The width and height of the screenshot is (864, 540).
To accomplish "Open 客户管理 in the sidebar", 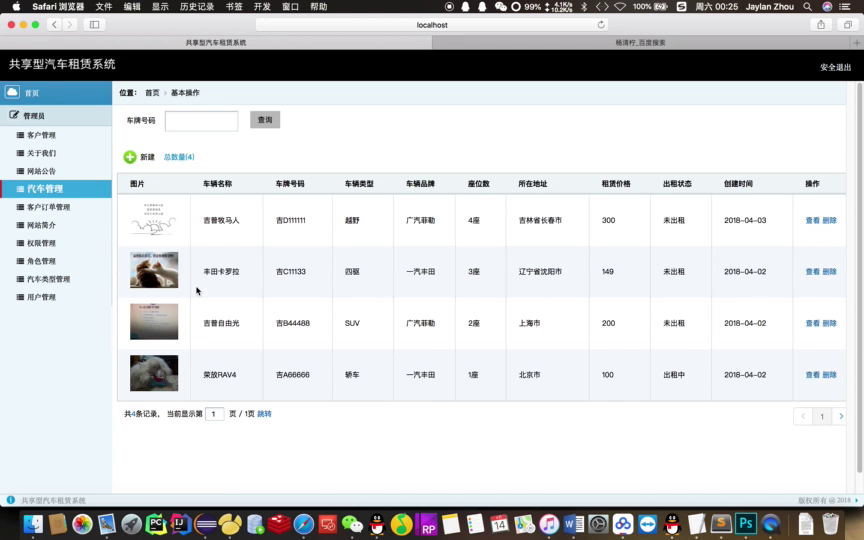I will (41, 135).
